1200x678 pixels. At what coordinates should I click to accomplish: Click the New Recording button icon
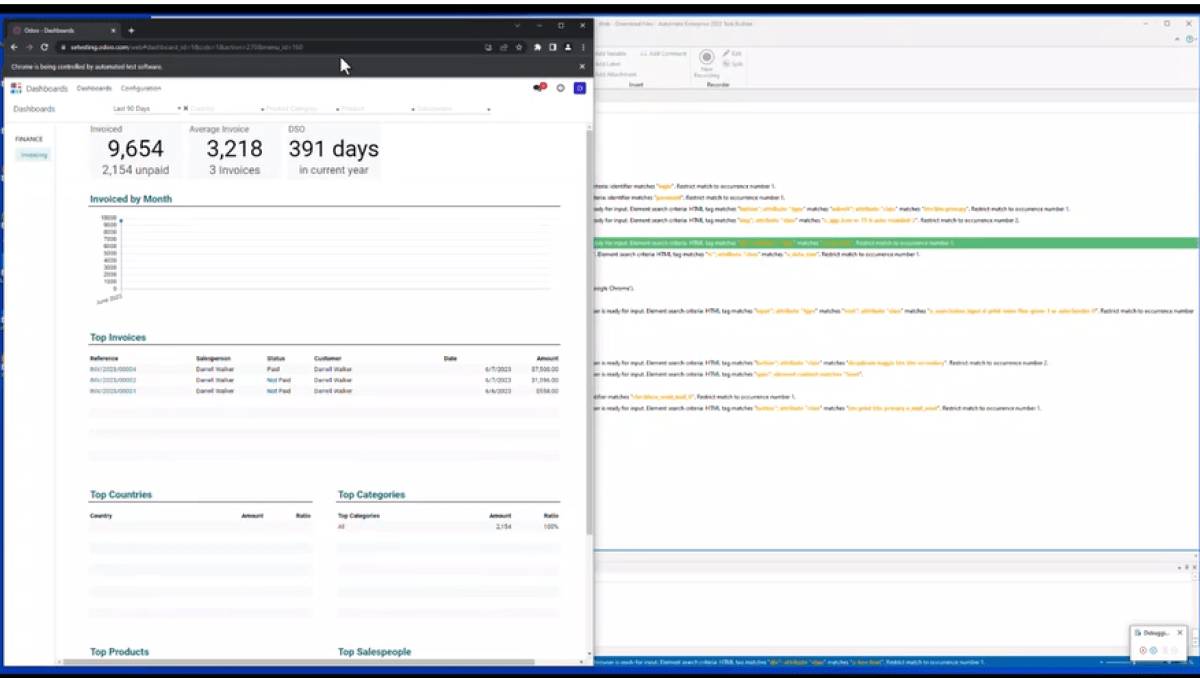(x=706, y=59)
